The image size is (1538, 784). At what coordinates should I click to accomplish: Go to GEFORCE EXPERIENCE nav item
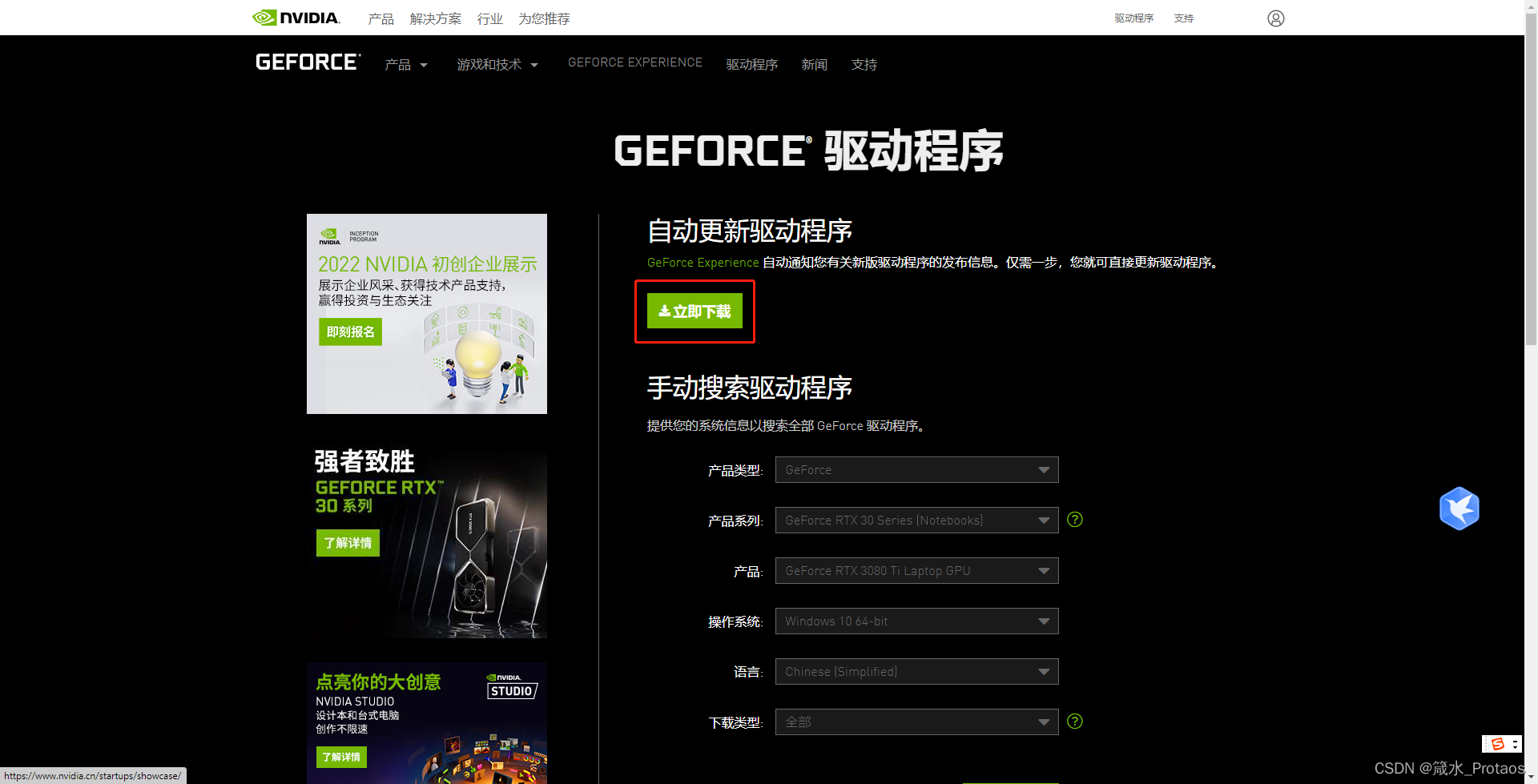tap(635, 62)
